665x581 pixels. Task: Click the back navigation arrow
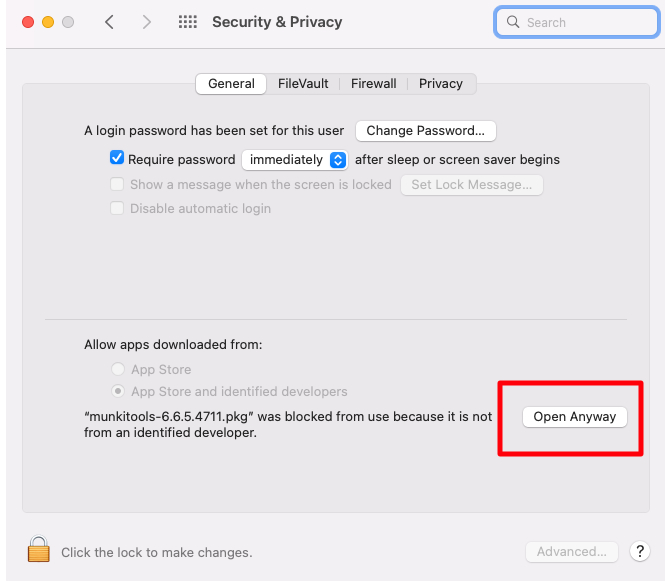coord(109,22)
